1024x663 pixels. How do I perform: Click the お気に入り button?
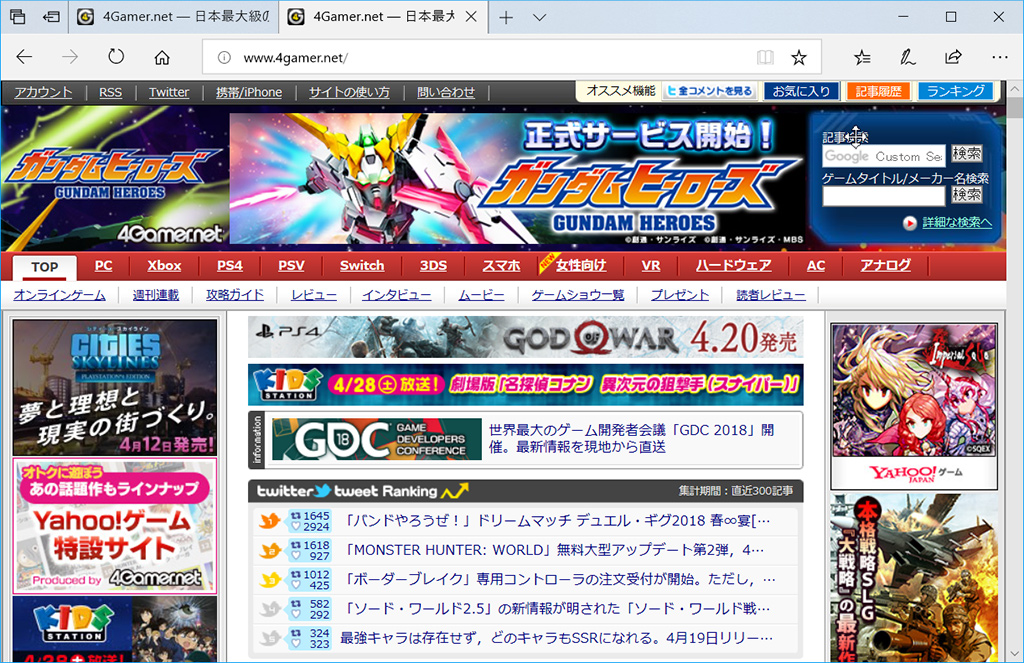[x=801, y=91]
